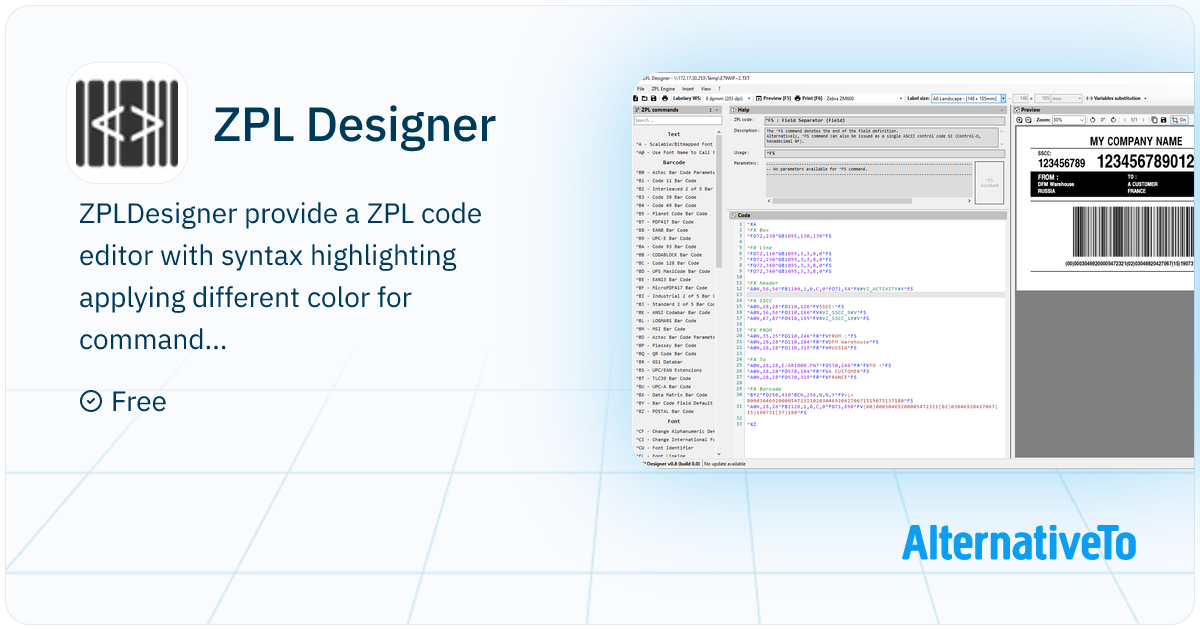Viewport: 1200px width, 630px height.
Task: Expand the Variables substitution dropdown
Action: (1116, 98)
